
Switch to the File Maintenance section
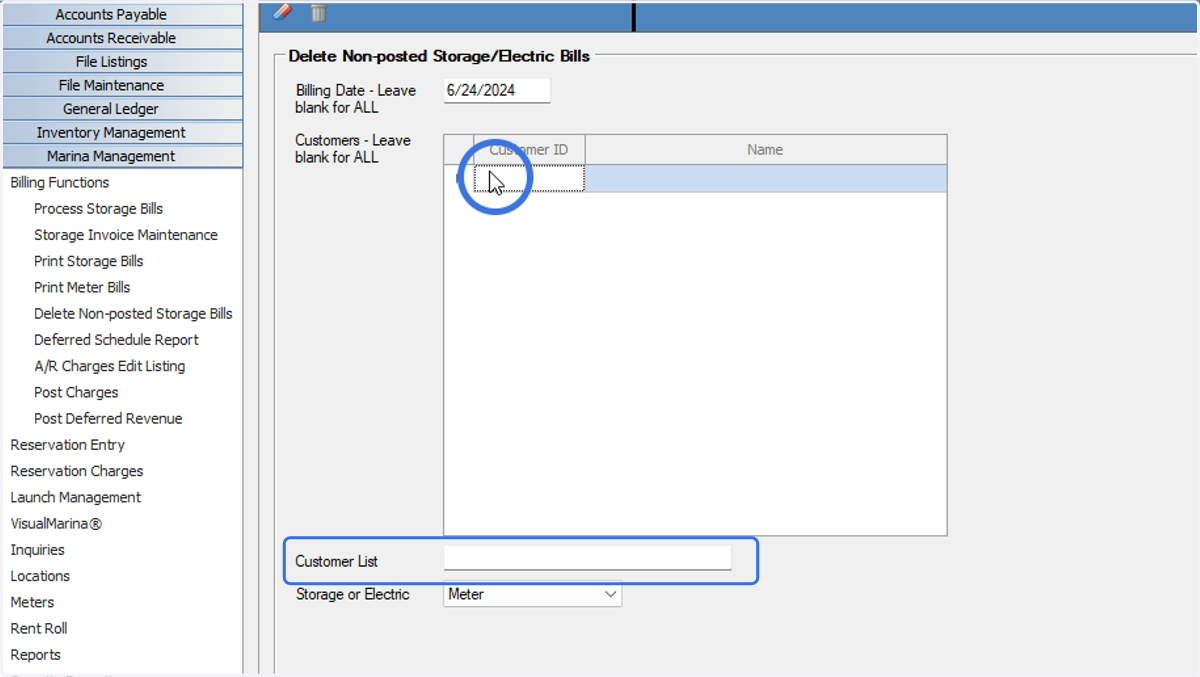coord(122,85)
